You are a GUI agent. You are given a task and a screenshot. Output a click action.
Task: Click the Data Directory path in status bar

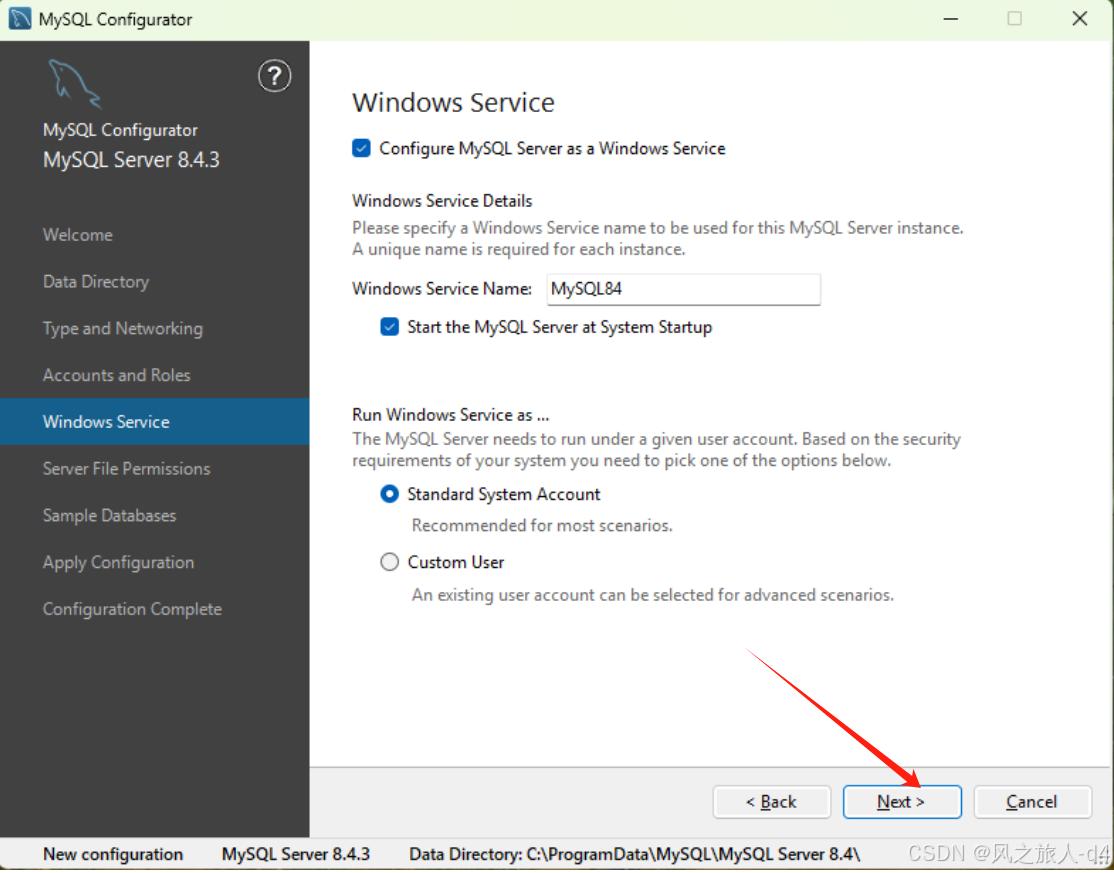634,855
